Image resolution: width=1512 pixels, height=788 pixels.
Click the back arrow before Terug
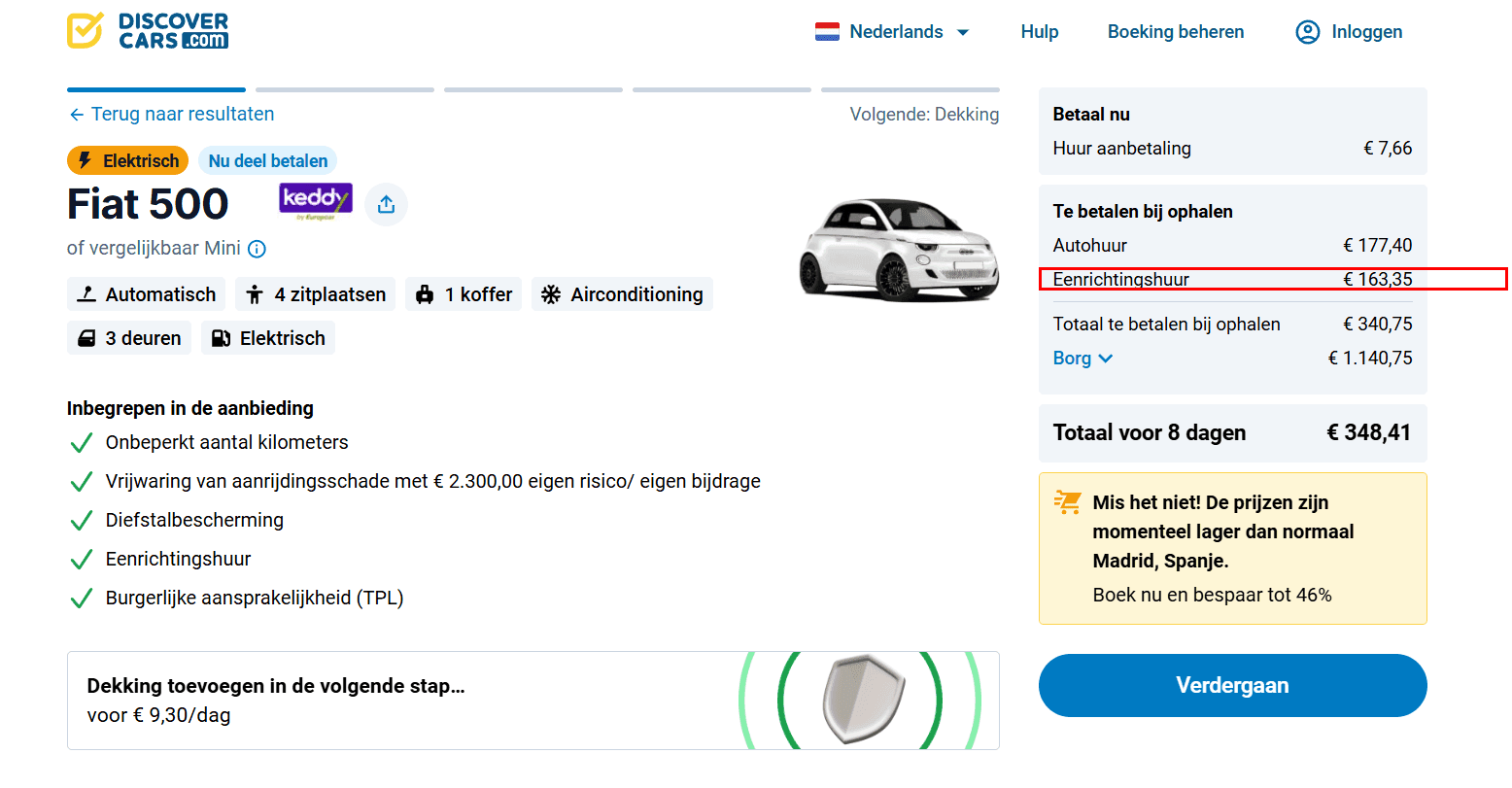tap(76, 115)
